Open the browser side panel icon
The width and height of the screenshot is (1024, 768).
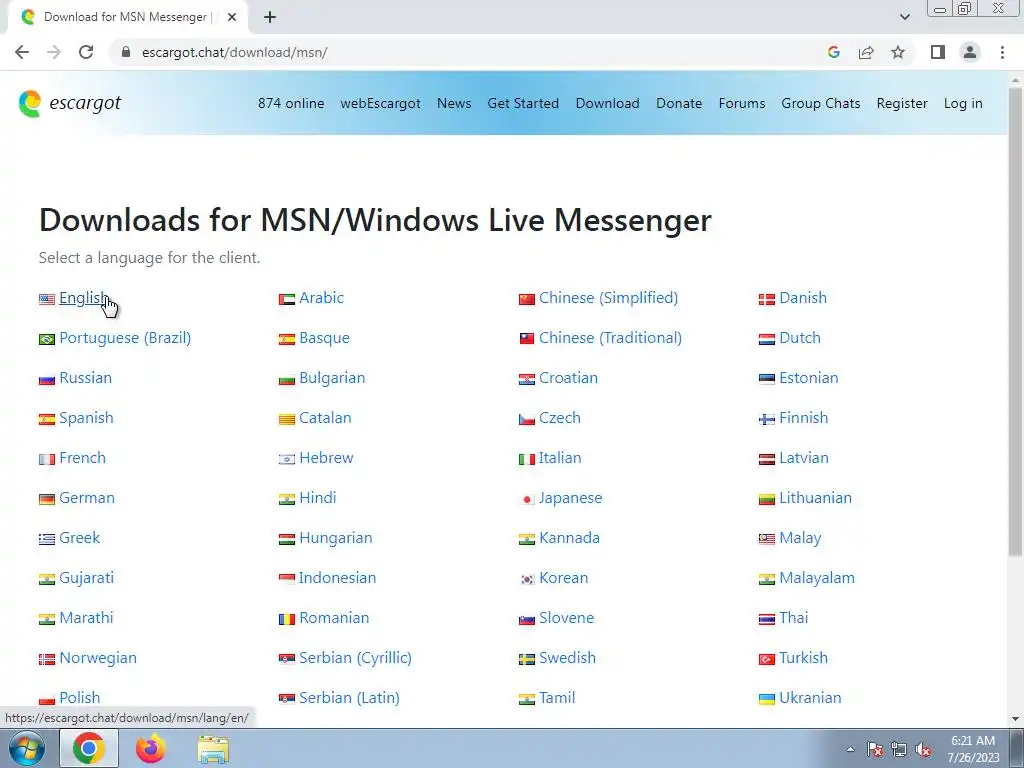coord(938,52)
